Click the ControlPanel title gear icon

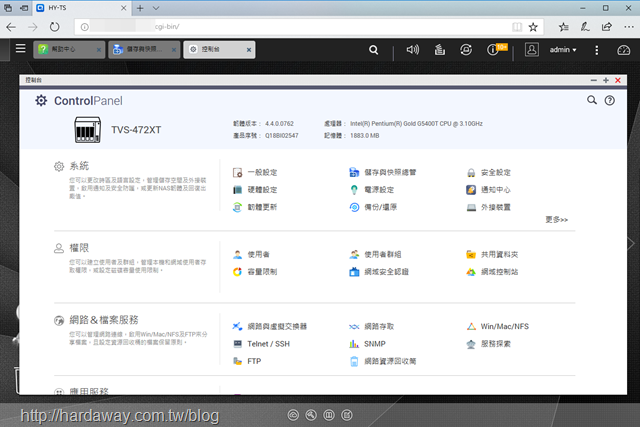41,100
